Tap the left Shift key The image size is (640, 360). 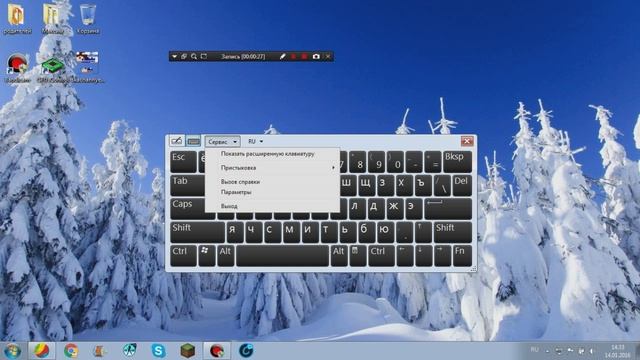click(197, 232)
